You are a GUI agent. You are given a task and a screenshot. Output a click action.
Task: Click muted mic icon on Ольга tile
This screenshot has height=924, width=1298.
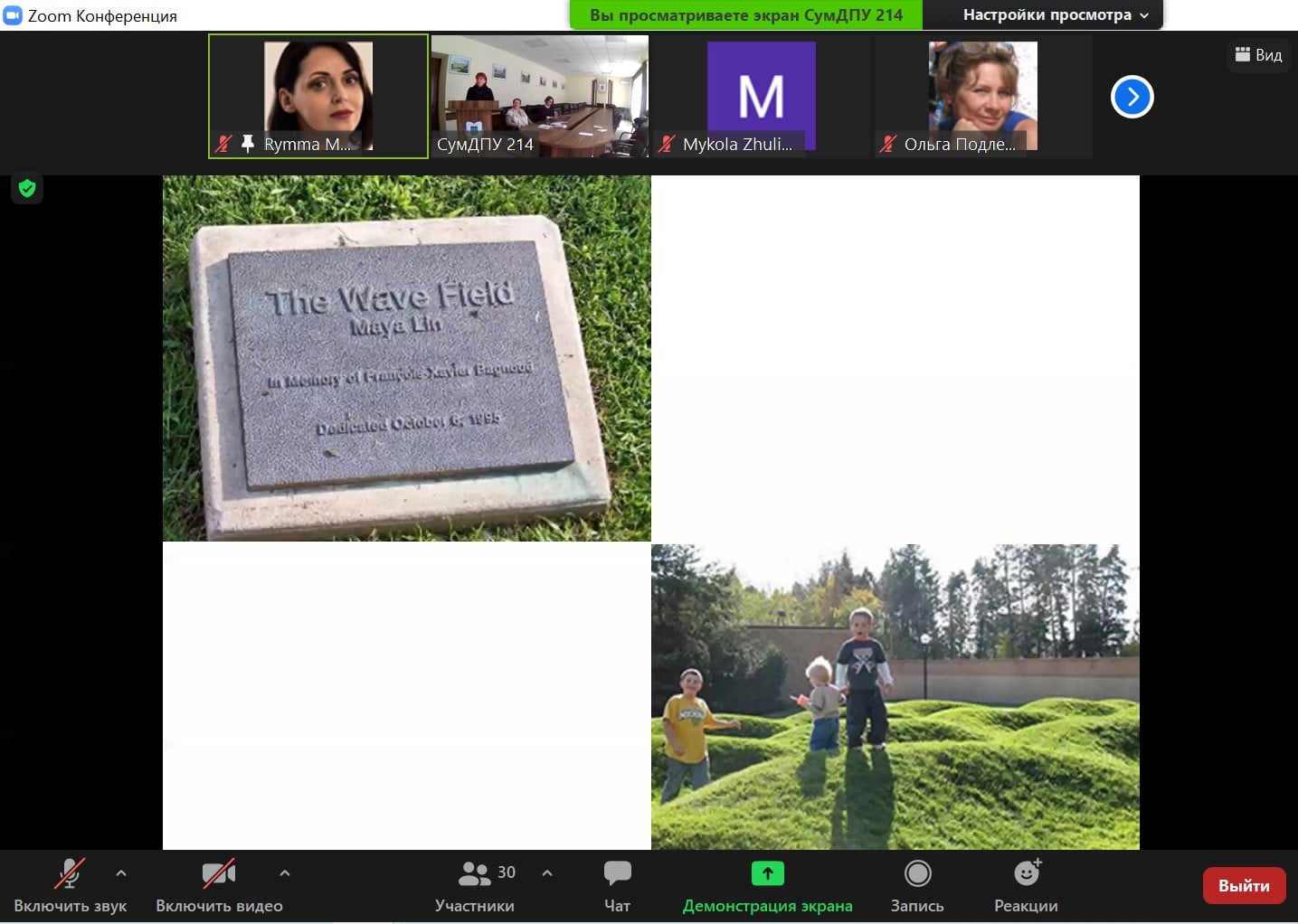pos(888,144)
